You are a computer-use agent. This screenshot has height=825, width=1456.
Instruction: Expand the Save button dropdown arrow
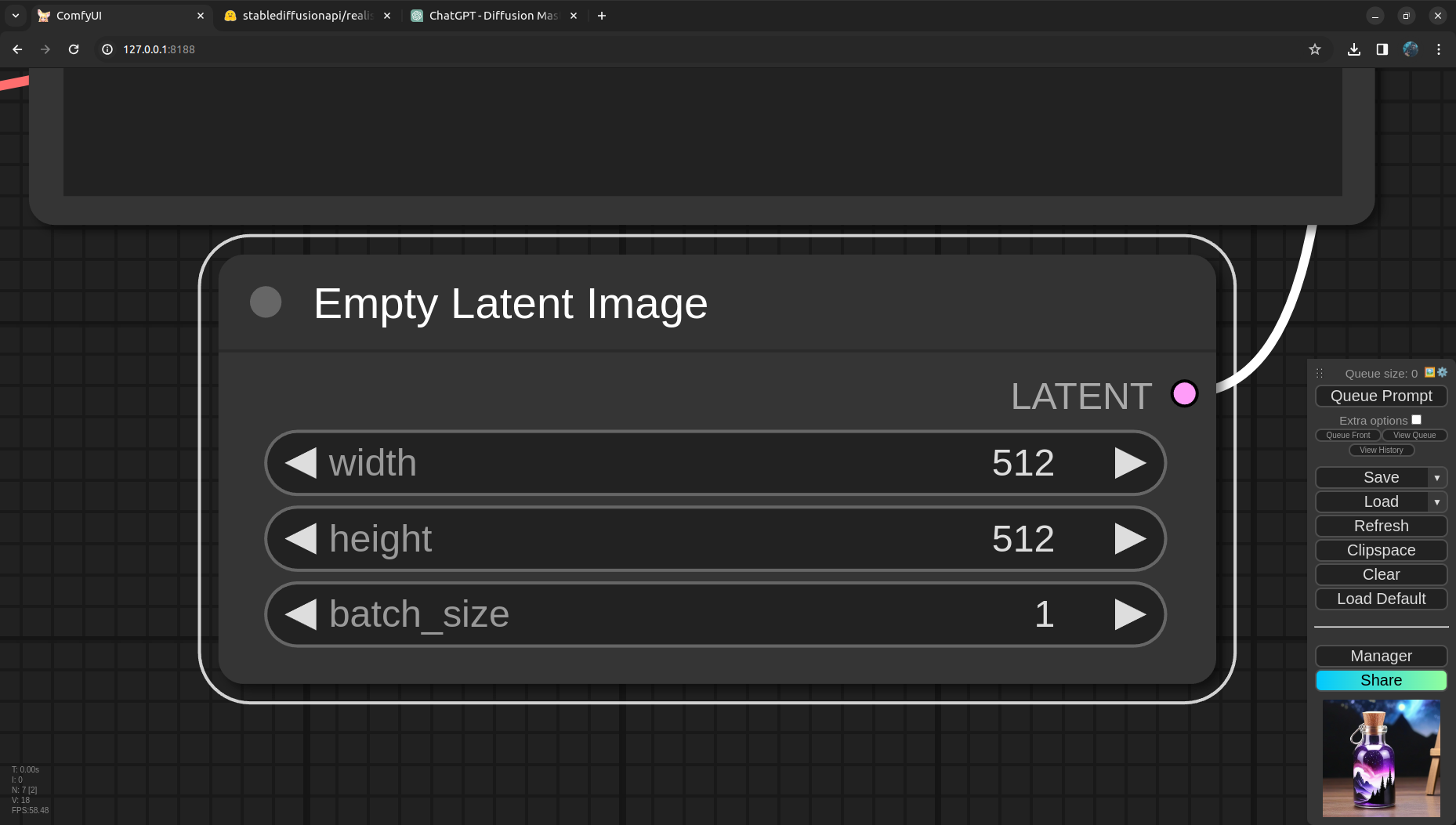pos(1437,478)
